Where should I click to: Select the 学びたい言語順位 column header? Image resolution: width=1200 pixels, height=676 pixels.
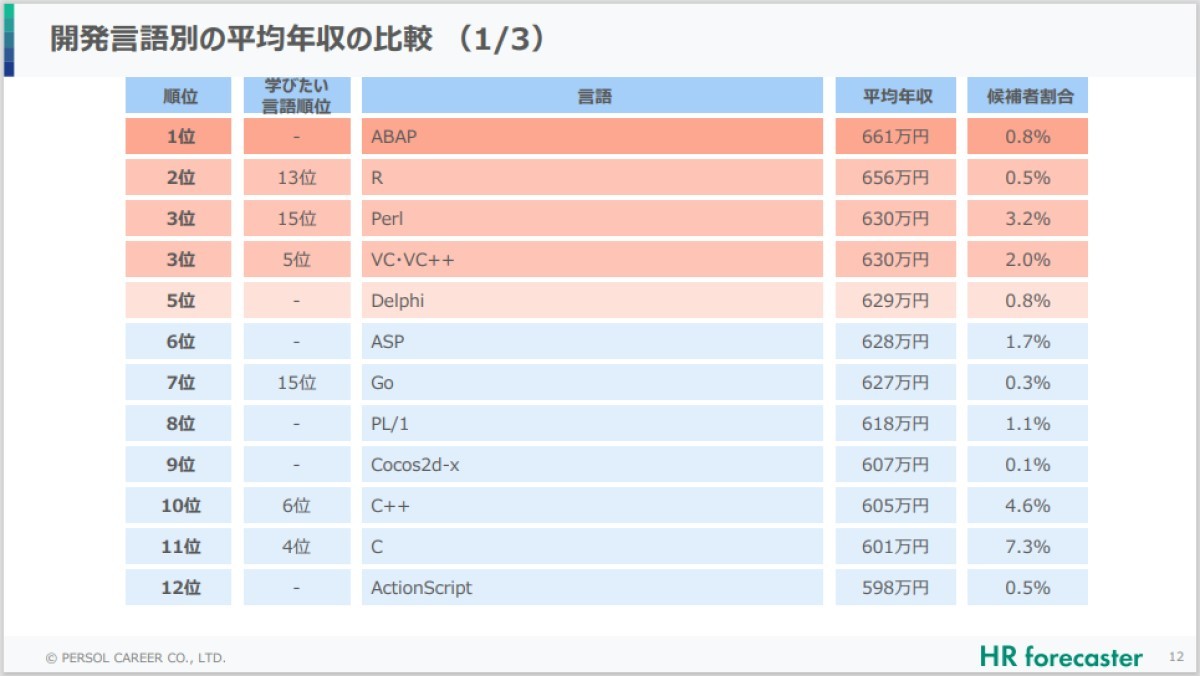pos(296,96)
